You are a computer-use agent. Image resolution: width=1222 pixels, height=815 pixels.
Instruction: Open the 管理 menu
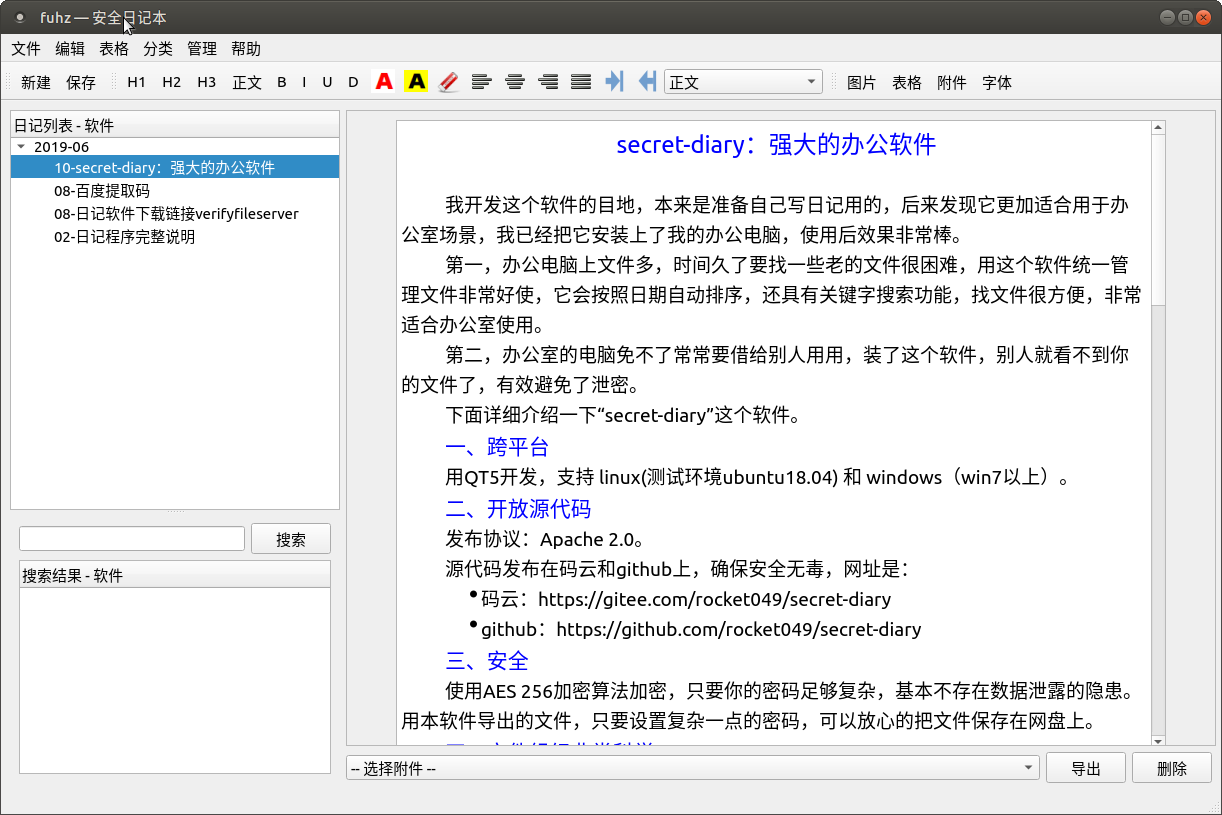(x=202, y=48)
